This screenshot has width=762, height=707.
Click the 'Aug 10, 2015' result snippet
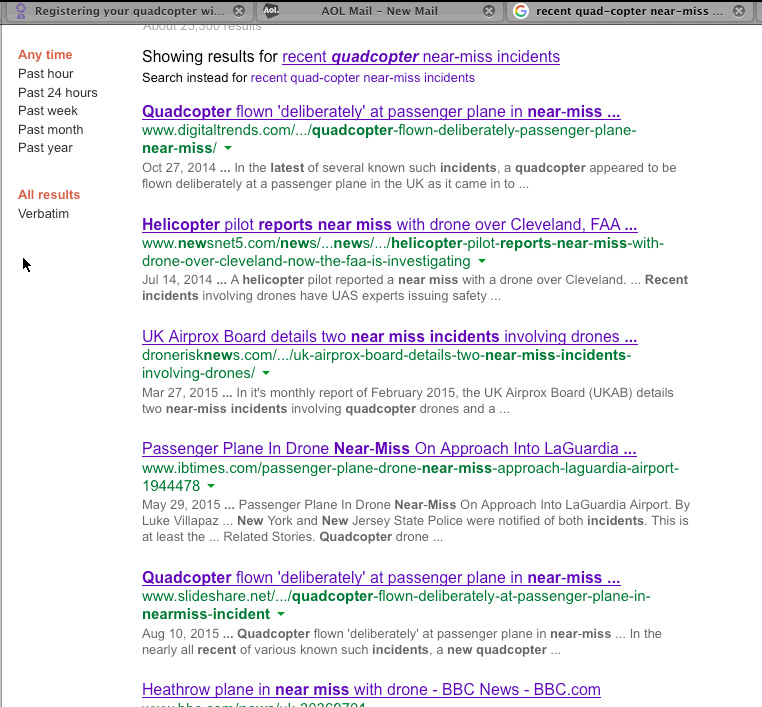click(x=402, y=641)
